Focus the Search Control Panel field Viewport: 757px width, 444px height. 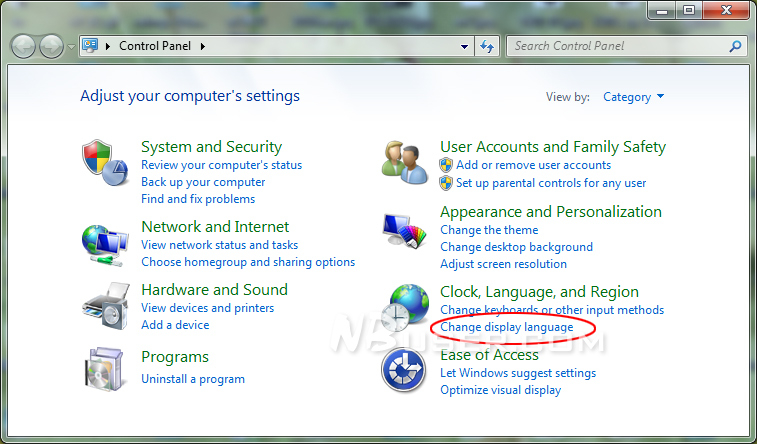pos(619,46)
